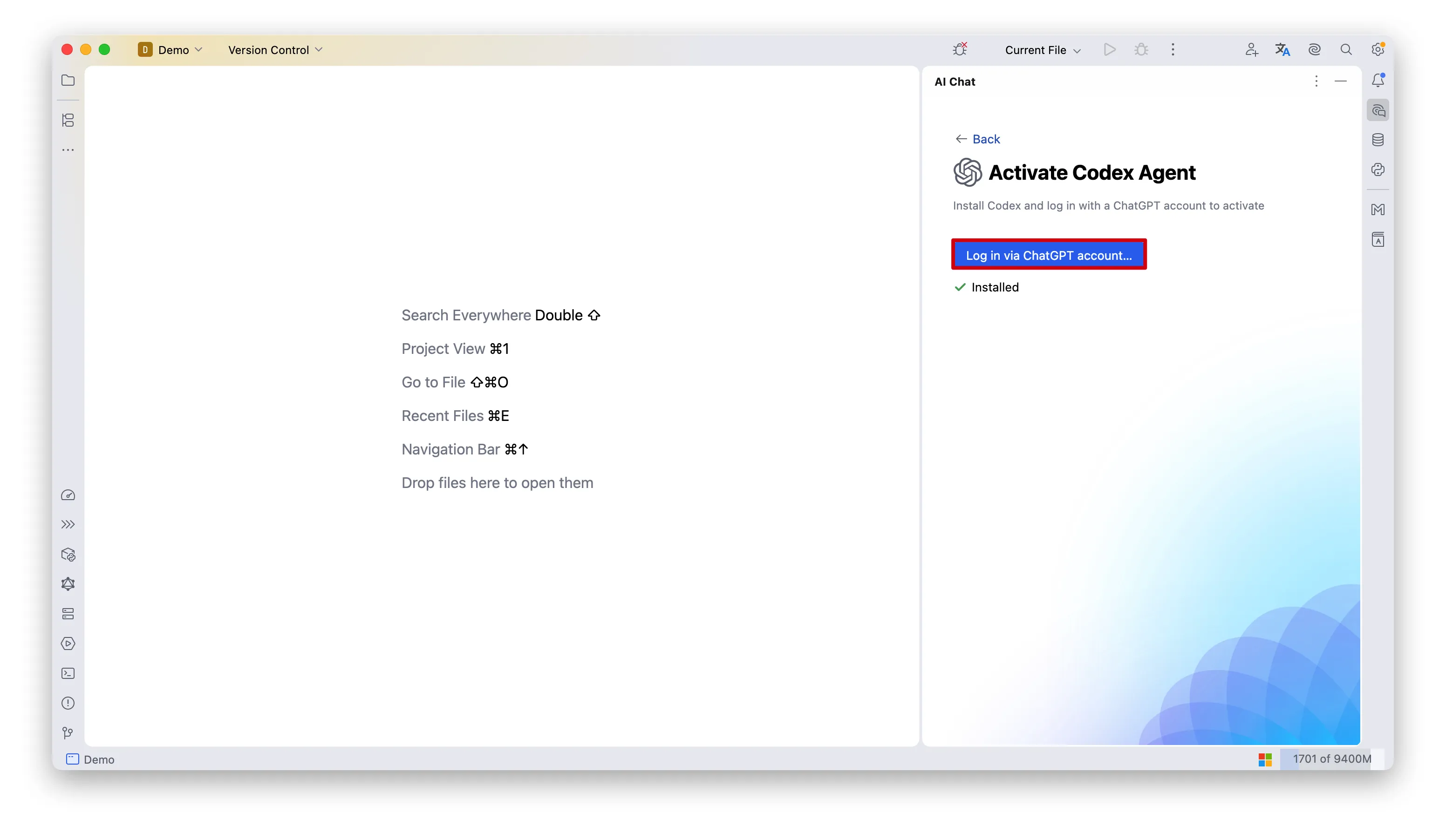
Task: Click the Navigation Bar hint text
Action: point(465,449)
